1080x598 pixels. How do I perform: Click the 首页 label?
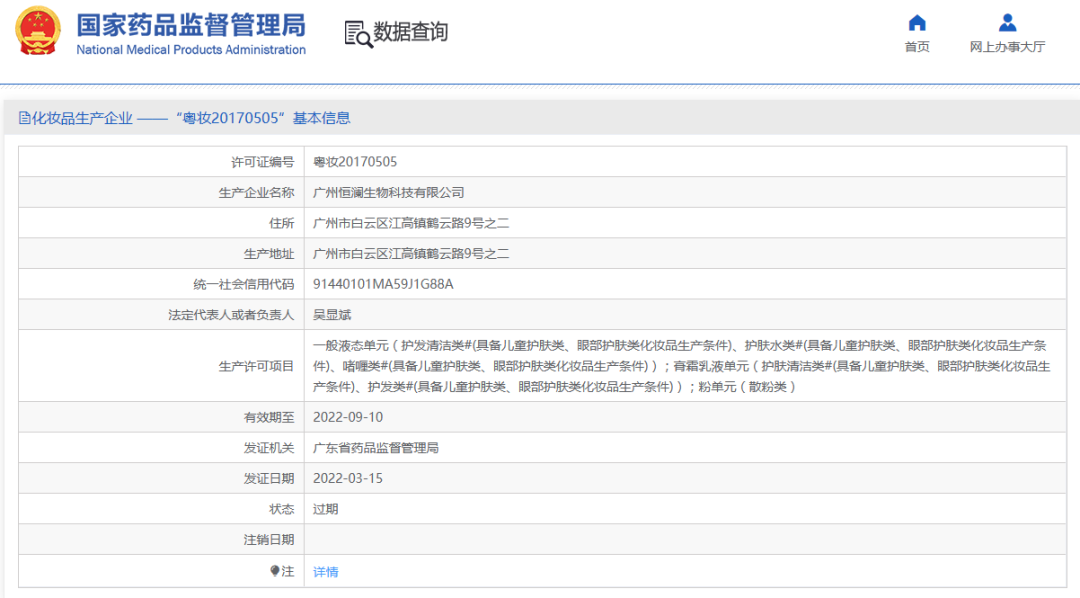(917, 47)
